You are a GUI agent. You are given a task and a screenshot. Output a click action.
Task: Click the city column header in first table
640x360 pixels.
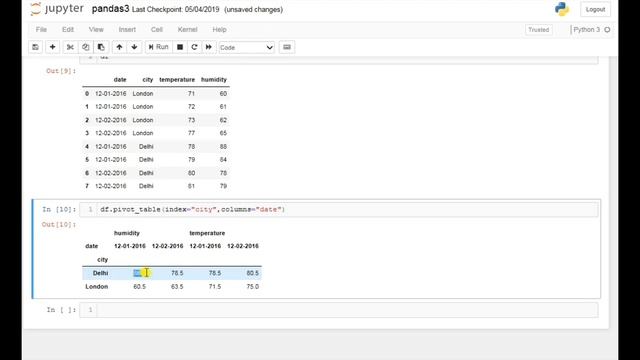tap(148, 80)
